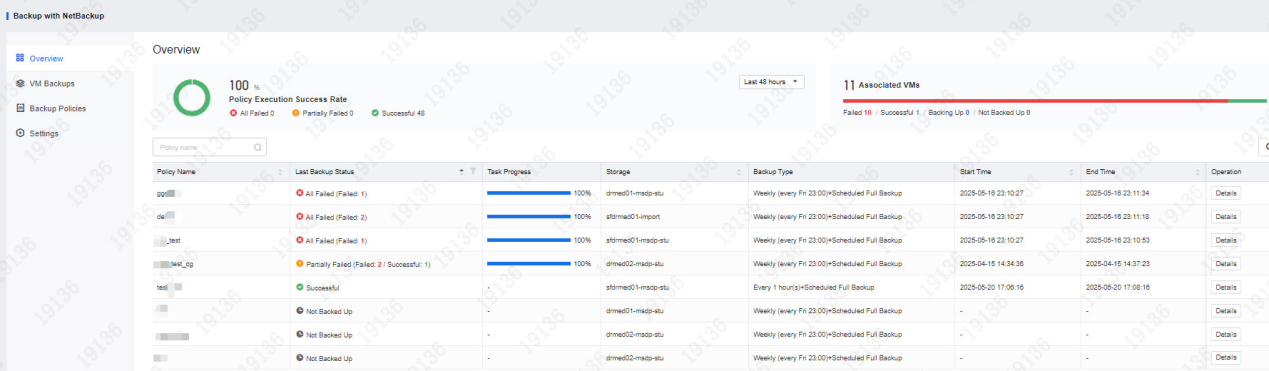This screenshot has height=371, width=1269.
Task: Click the VM Backups layers icon
Action: click(x=20, y=84)
